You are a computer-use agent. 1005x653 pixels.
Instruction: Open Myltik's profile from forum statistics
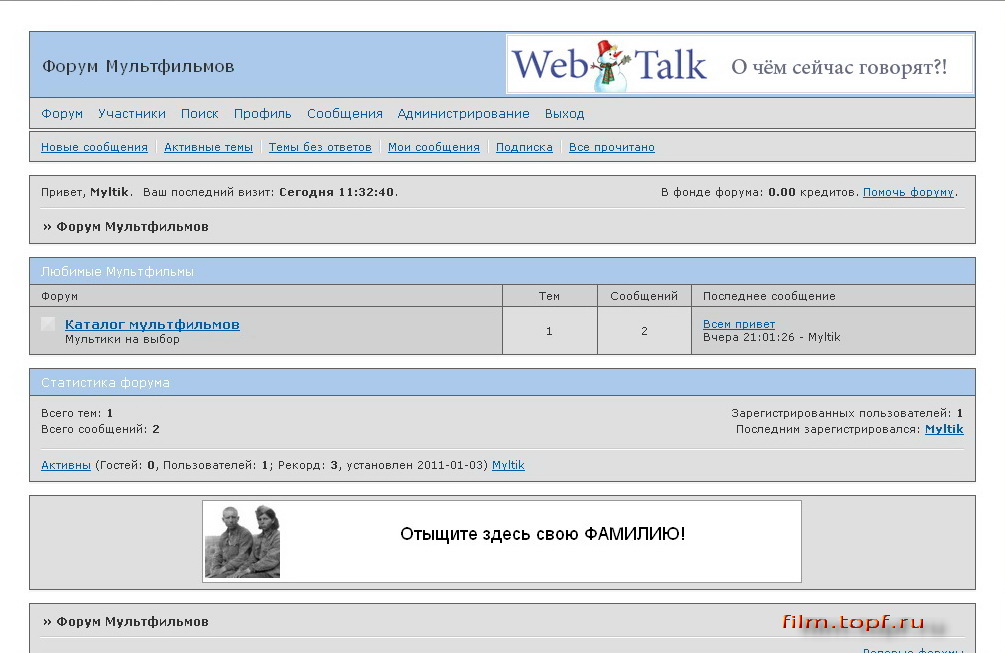[945, 429]
